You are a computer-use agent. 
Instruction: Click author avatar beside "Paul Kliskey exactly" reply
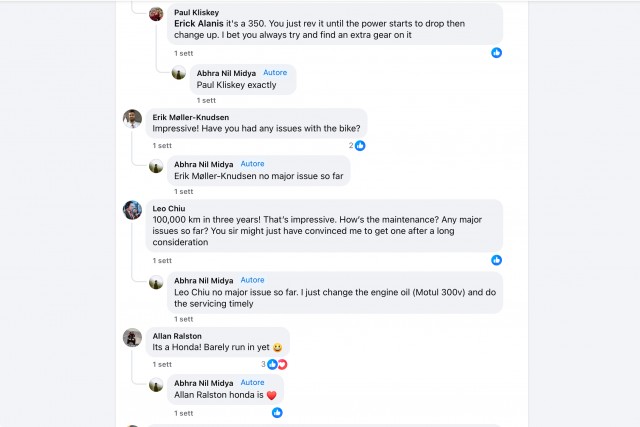pyautogui.click(x=178, y=73)
